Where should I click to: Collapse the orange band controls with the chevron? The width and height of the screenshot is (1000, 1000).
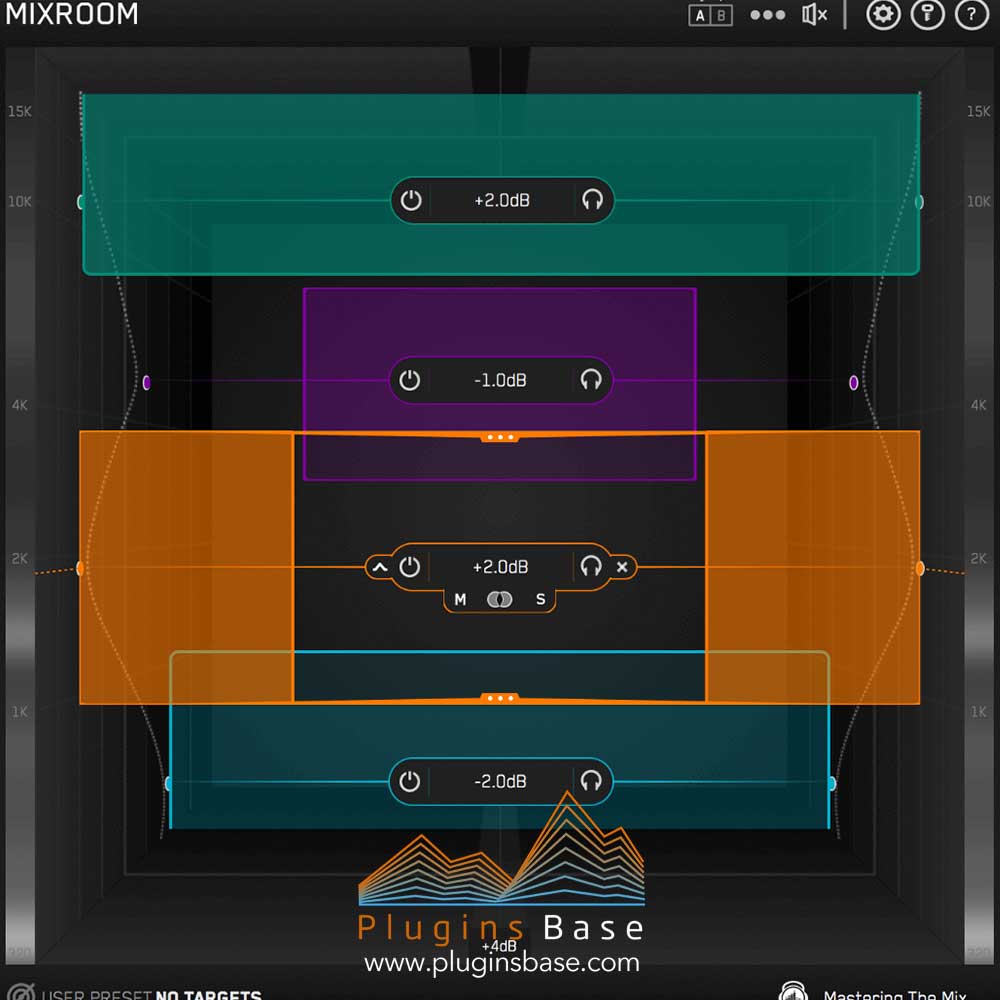coord(380,567)
